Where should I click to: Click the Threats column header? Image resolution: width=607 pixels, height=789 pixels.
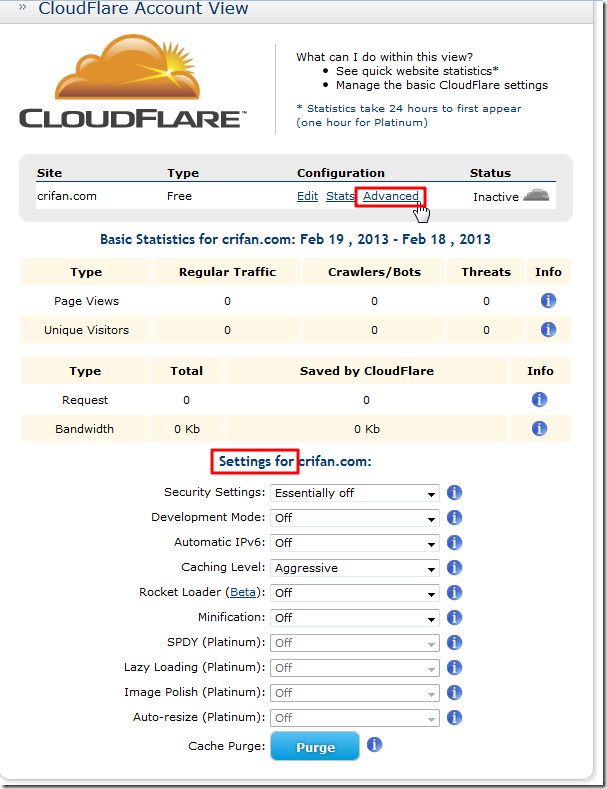[486, 272]
